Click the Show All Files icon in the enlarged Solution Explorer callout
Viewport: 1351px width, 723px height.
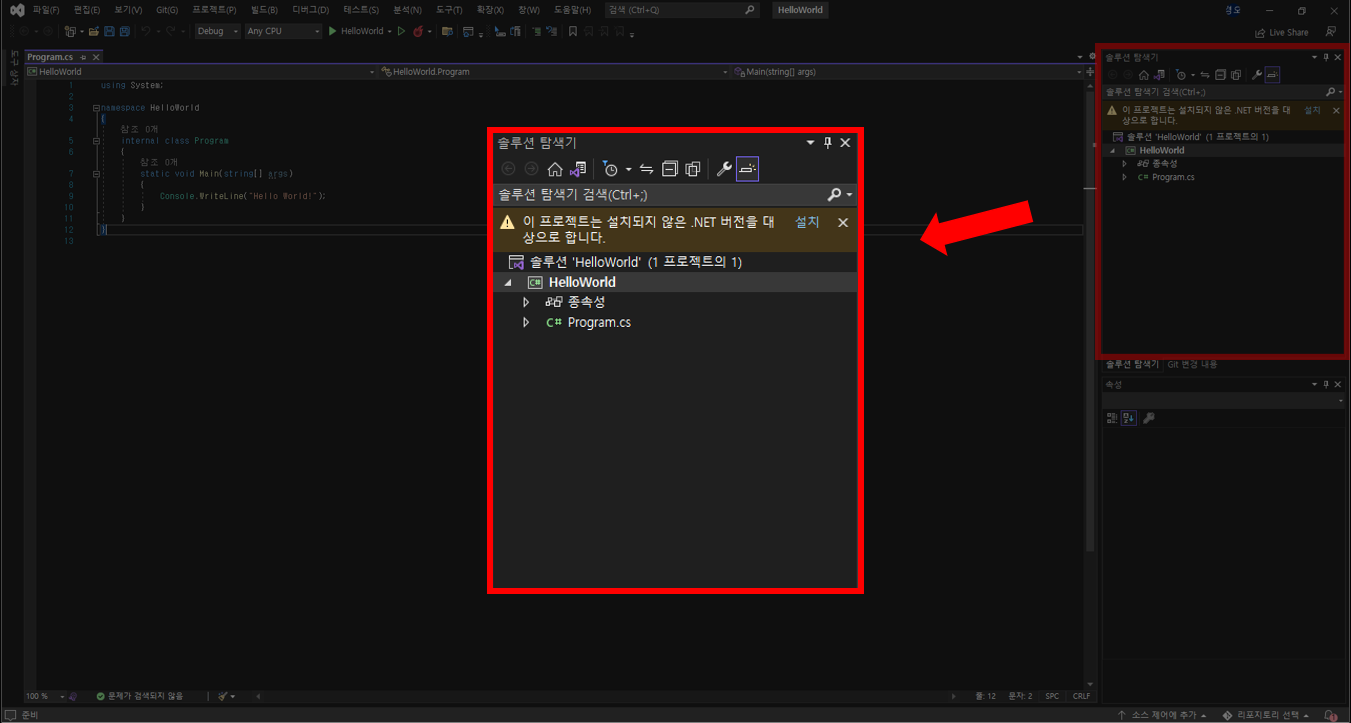click(x=692, y=169)
